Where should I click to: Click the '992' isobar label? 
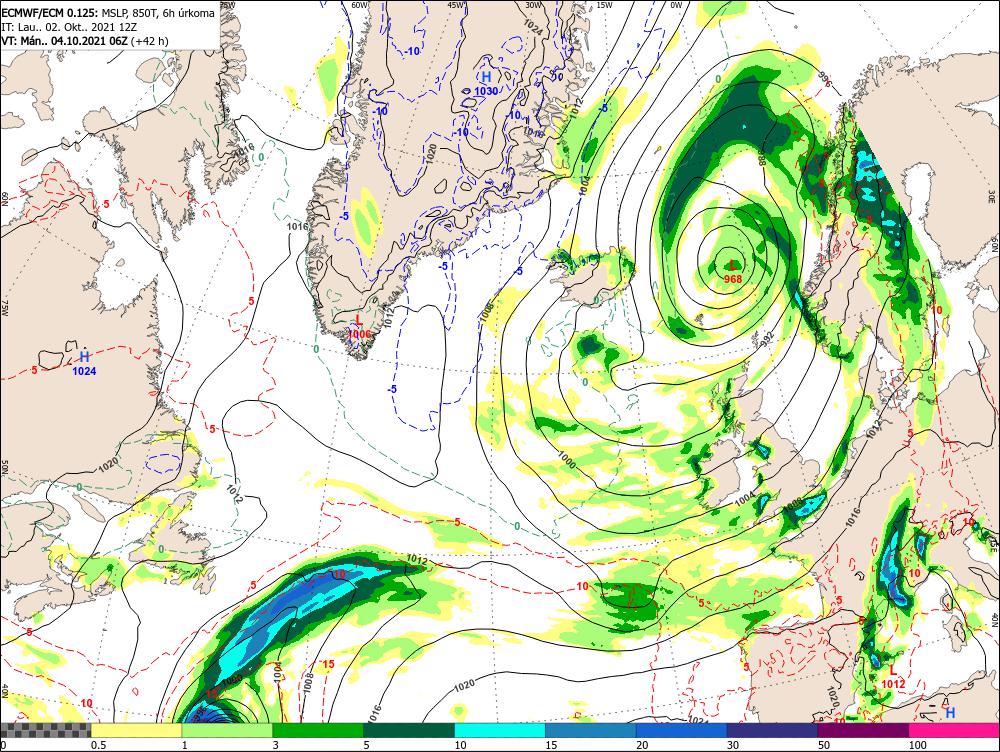(768, 341)
